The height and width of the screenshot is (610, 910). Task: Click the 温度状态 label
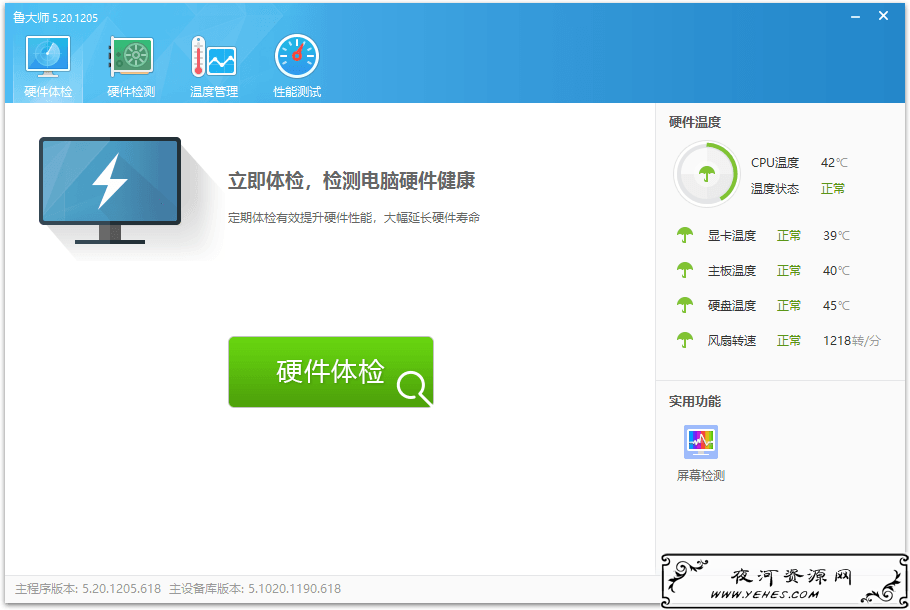(775, 189)
